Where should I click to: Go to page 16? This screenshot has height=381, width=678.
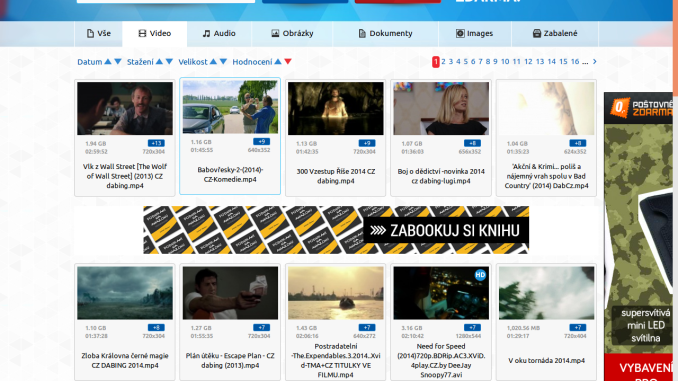pos(575,61)
